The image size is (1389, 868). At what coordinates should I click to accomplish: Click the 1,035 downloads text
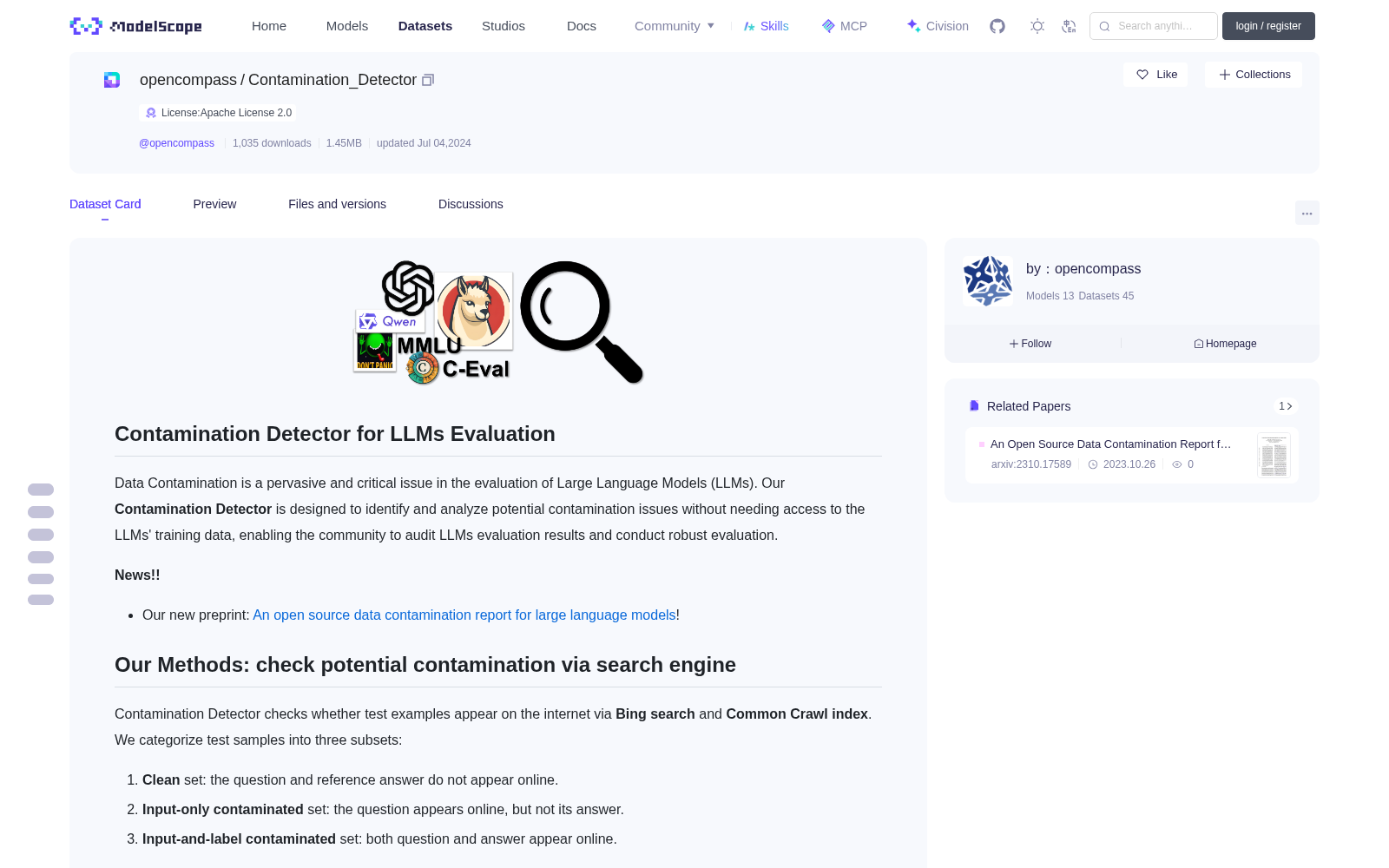[x=272, y=143]
